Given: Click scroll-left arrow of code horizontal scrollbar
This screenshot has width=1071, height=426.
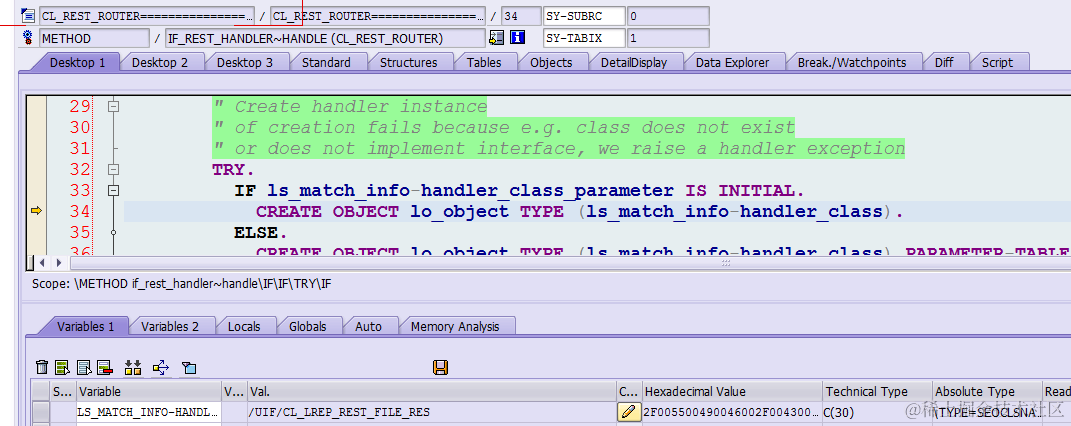Looking at the screenshot, I should click(x=42, y=263).
